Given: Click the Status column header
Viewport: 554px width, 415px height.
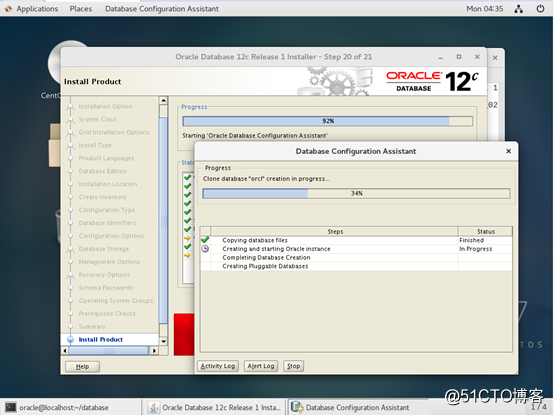Looking at the screenshot, I should [485, 231].
